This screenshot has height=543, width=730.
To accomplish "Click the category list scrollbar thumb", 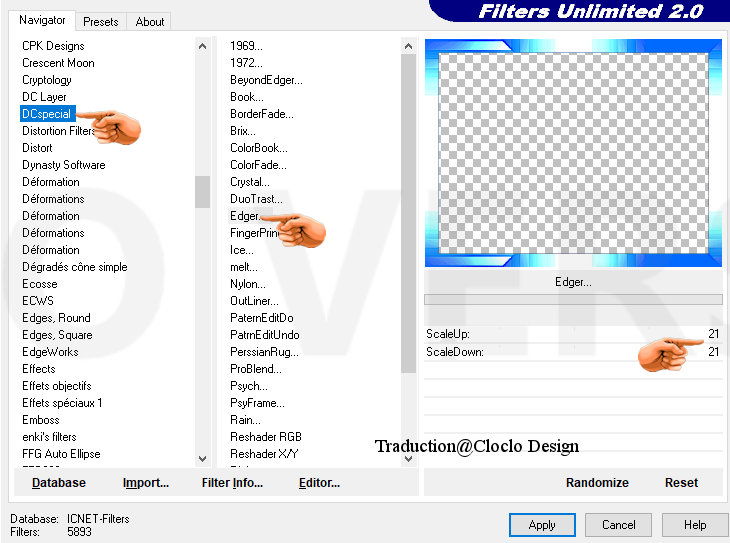I will tap(202, 191).
